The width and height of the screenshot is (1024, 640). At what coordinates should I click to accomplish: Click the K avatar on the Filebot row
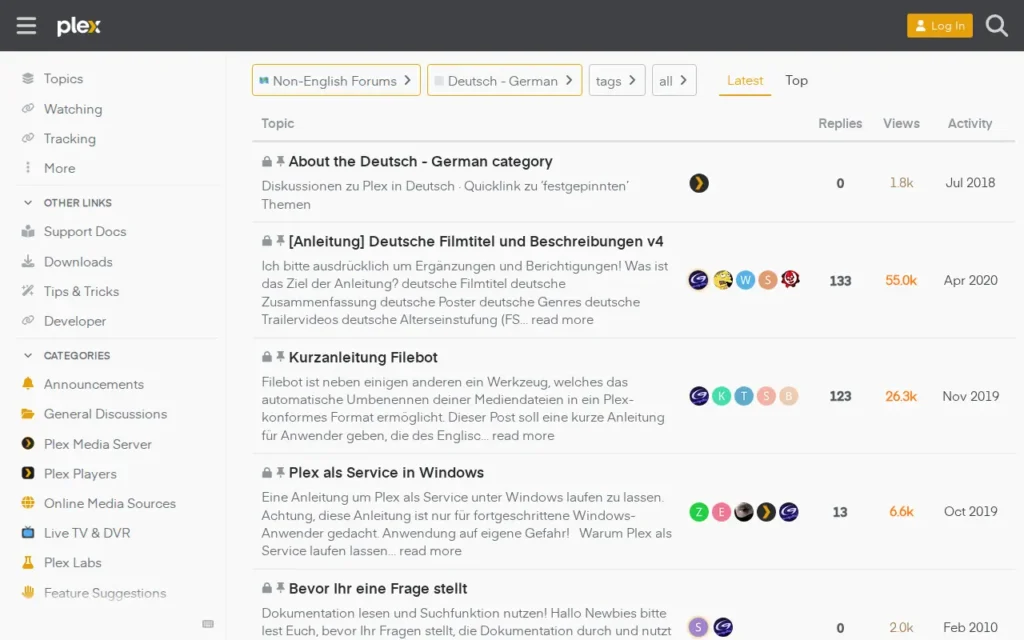(721, 396)
